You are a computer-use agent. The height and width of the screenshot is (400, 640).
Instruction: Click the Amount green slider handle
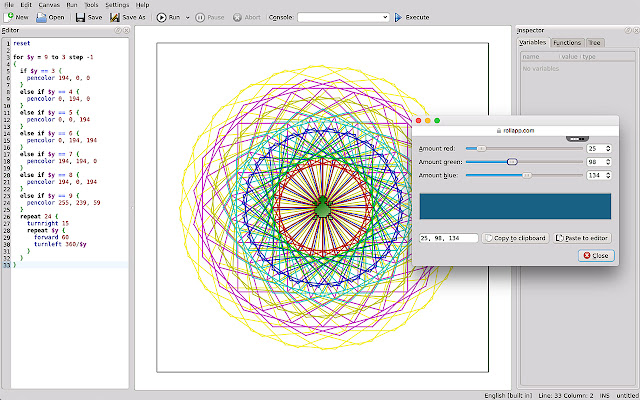pos(512,161)
